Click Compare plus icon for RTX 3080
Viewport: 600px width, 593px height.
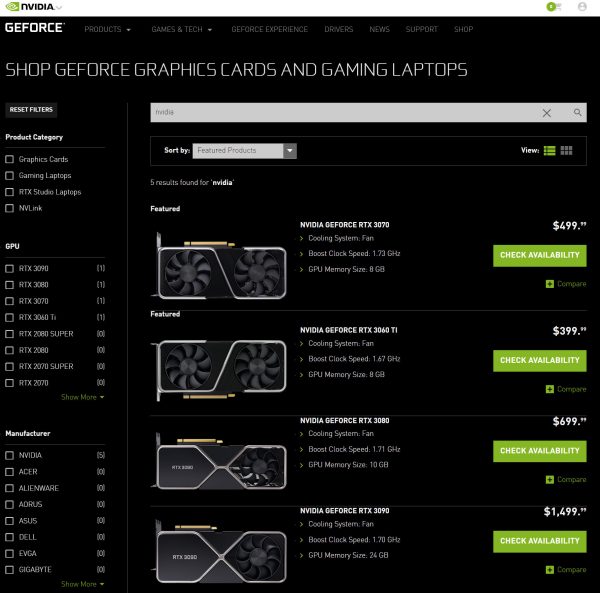[x=549, y=480]
